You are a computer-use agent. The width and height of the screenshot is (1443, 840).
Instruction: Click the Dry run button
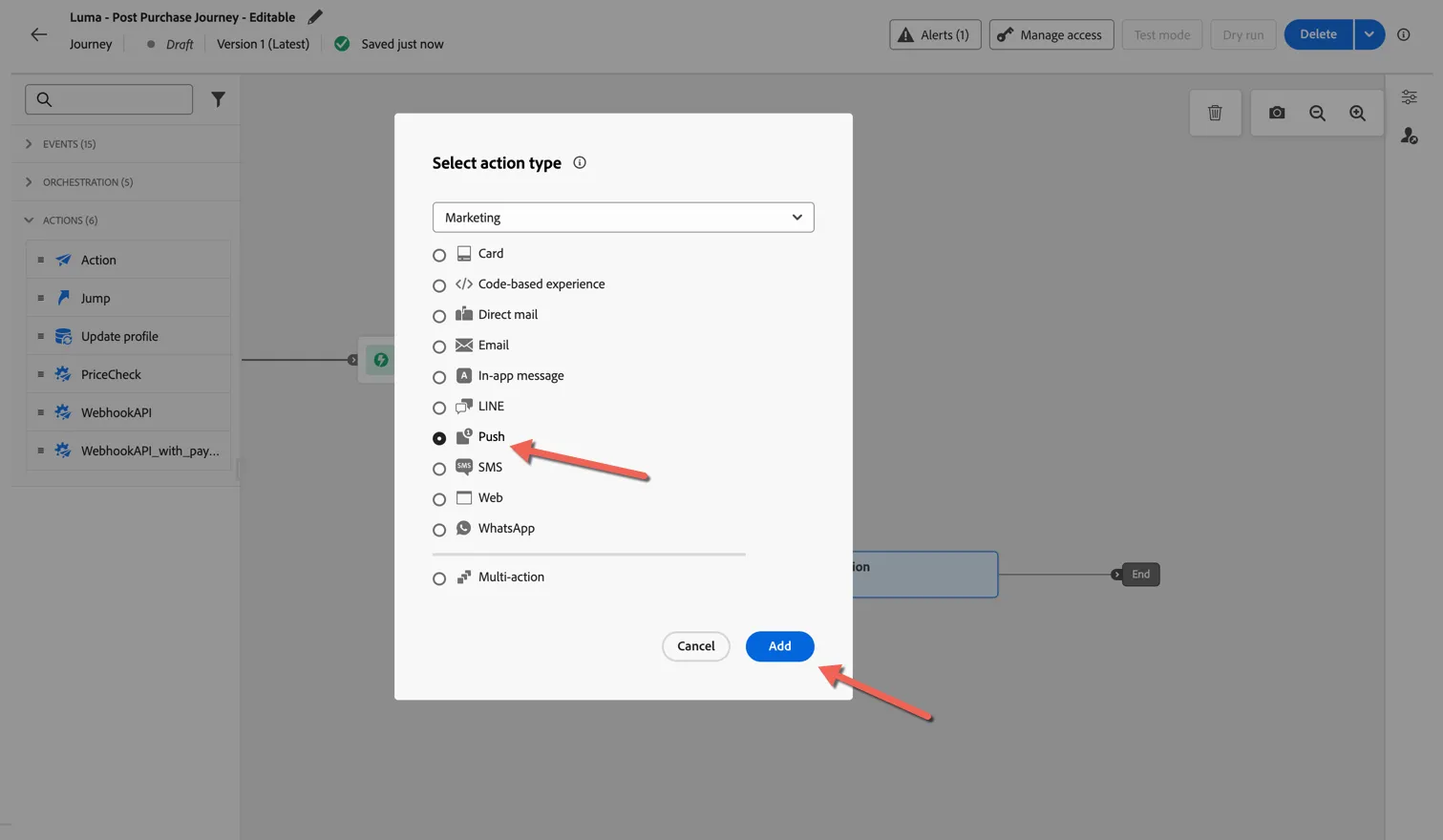click(x=1243, y=34)
